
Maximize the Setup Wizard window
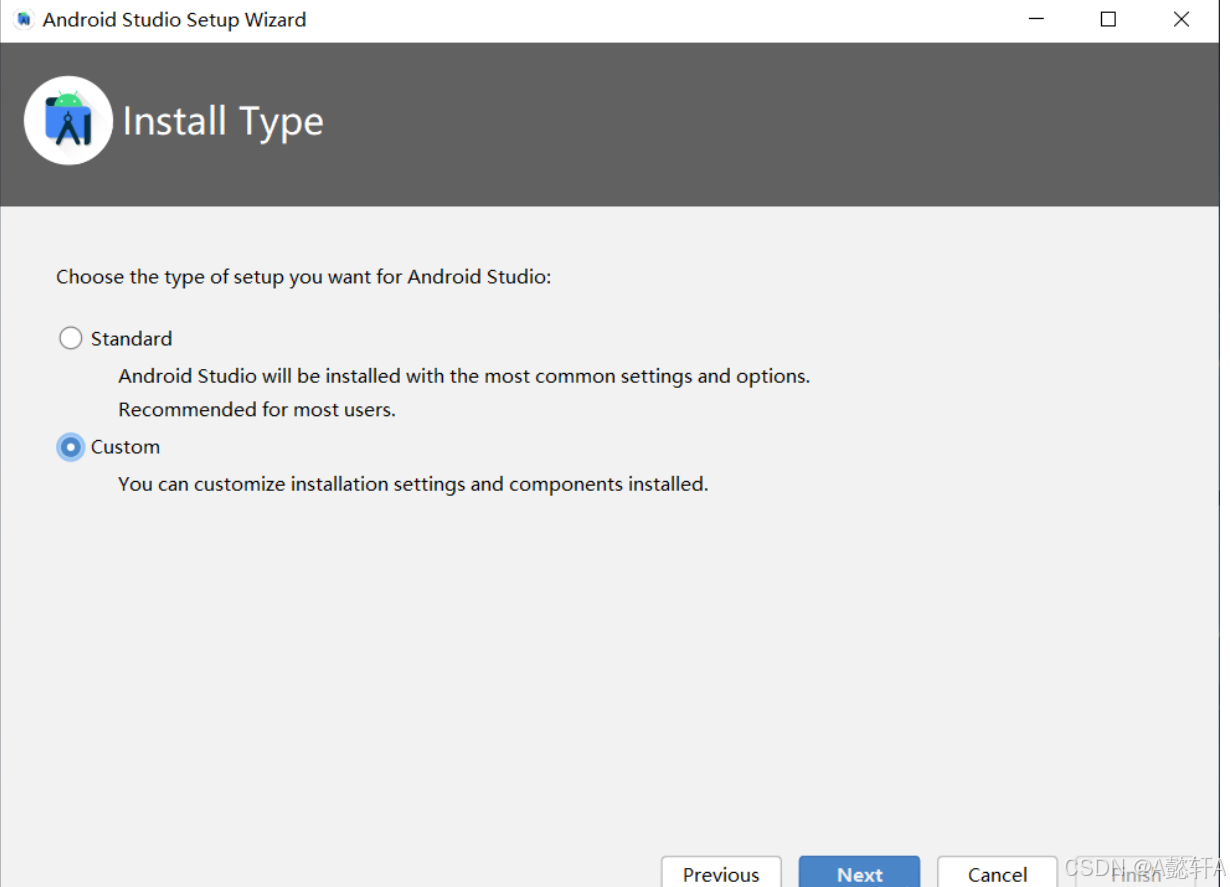[1108, 20]
